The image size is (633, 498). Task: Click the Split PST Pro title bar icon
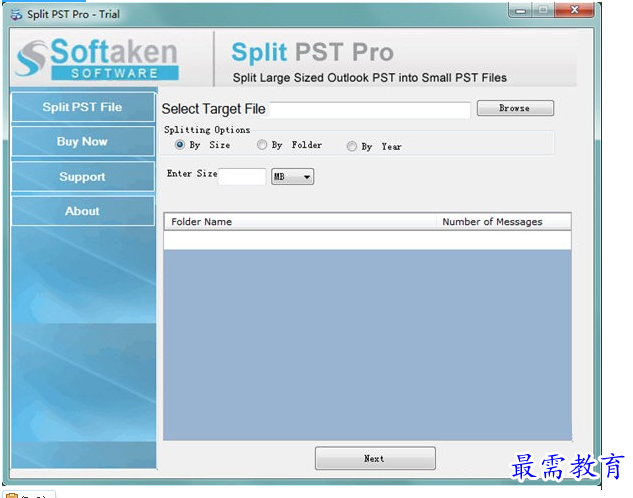click(x=16, y=14)
